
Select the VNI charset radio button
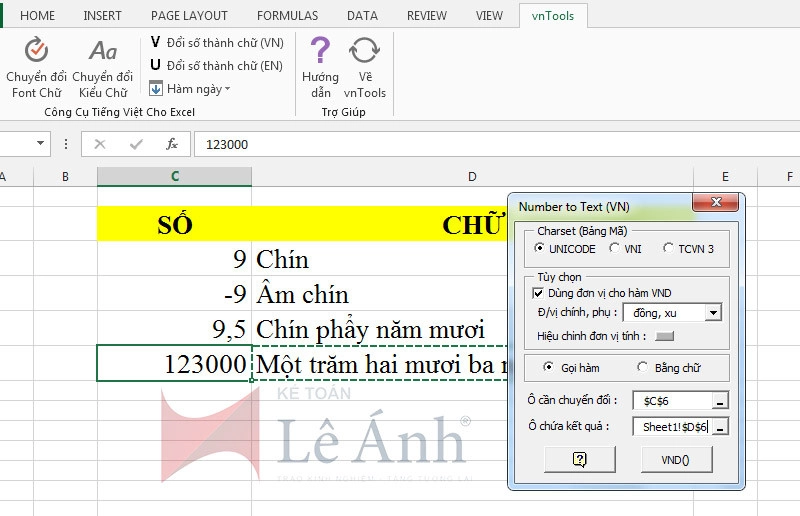pos(615,248)
